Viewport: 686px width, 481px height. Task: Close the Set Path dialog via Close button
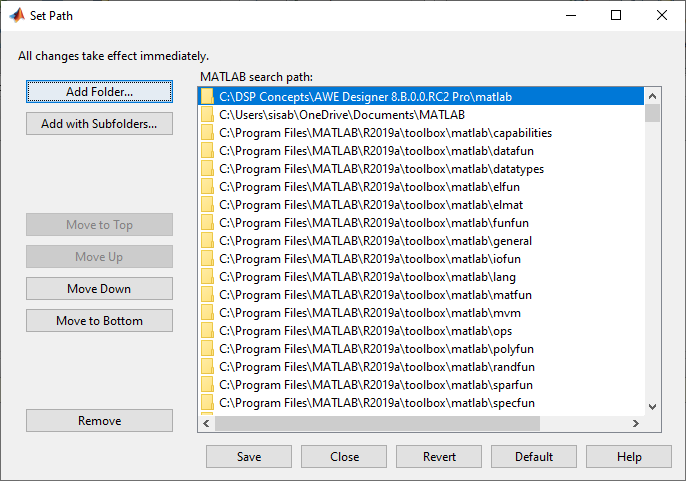(344, 456)
